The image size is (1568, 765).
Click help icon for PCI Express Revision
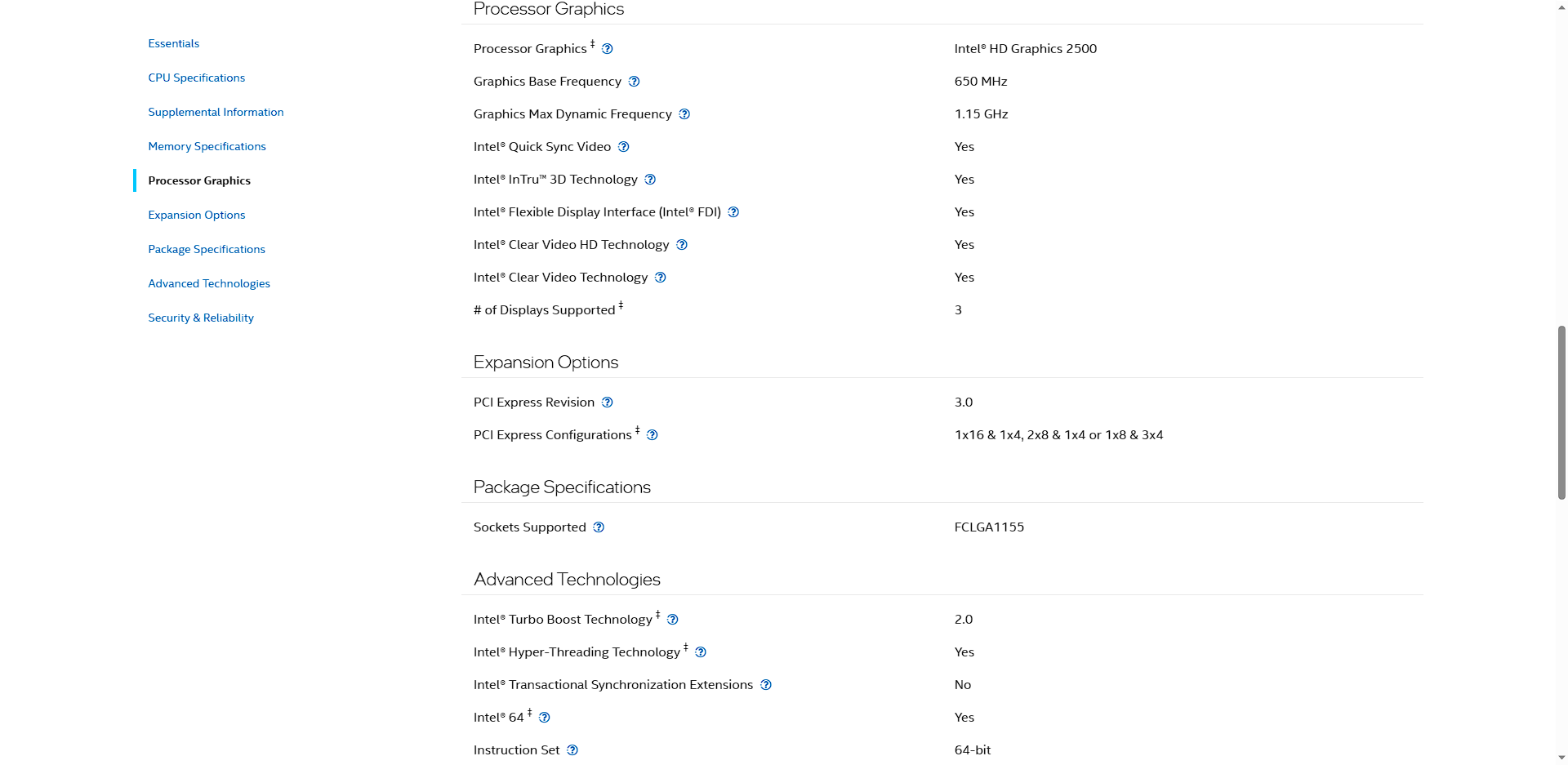(x=607, y=403)
